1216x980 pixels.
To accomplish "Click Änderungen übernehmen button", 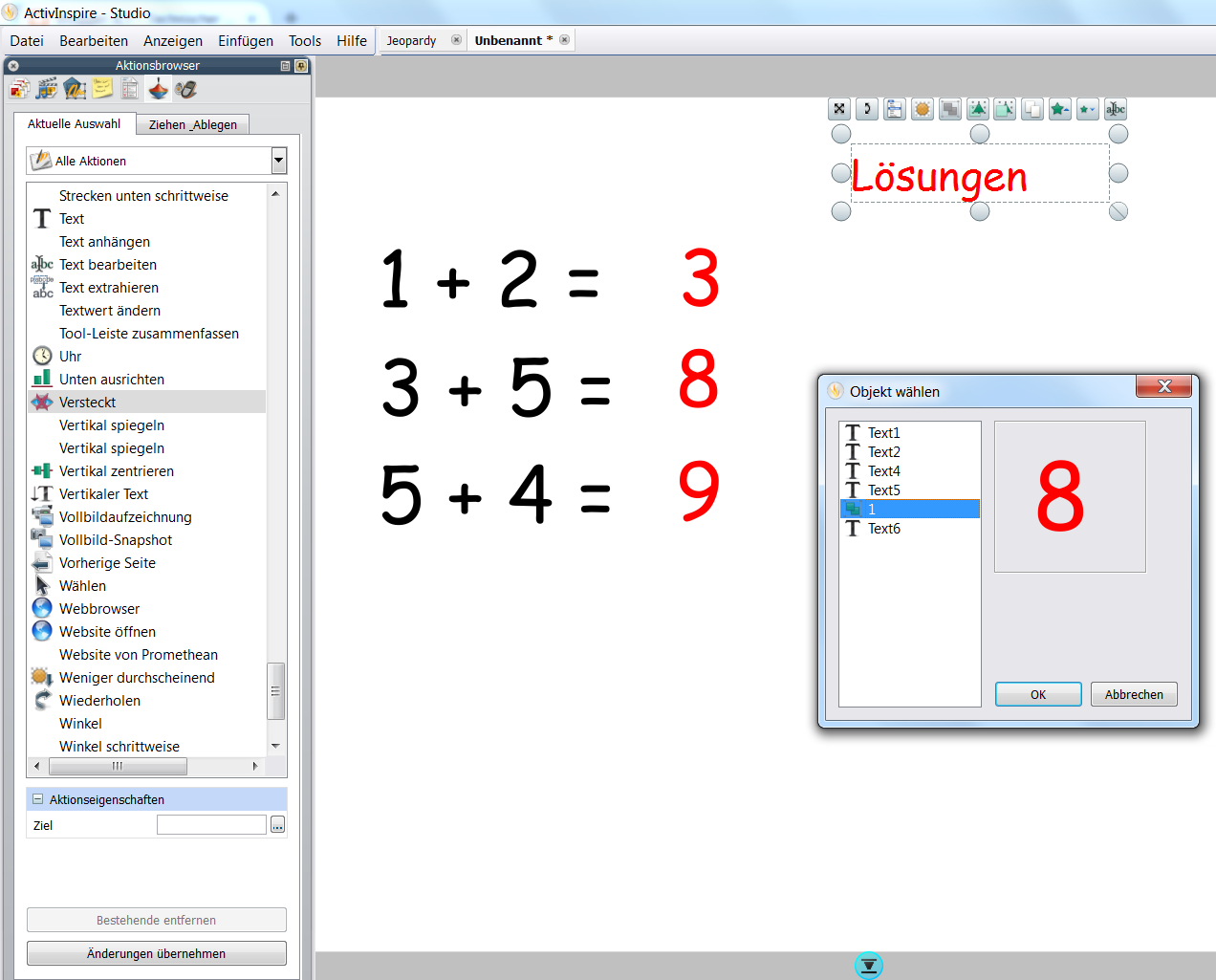I will (x=157, y=953).
